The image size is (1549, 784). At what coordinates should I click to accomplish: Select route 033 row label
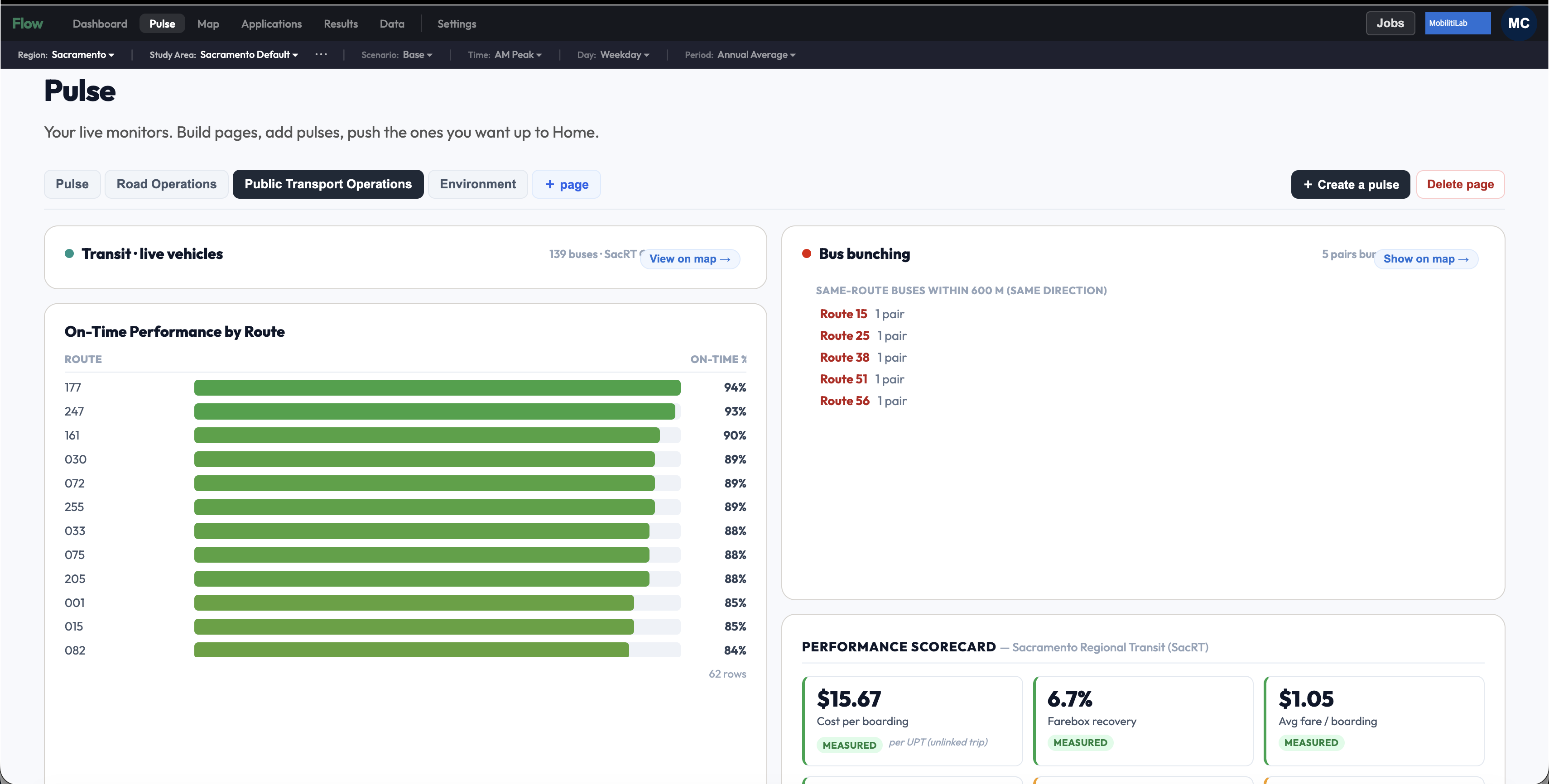pyautogui.click(x=75, y=531)
